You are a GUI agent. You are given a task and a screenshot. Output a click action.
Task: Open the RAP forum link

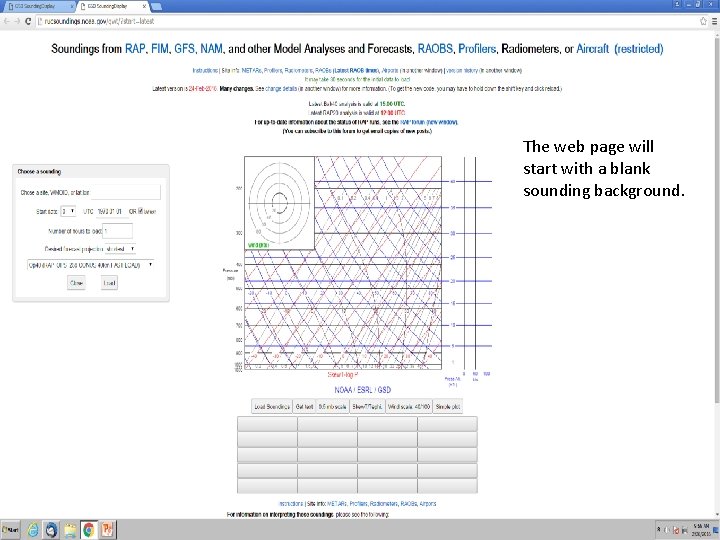pos(428,122)
